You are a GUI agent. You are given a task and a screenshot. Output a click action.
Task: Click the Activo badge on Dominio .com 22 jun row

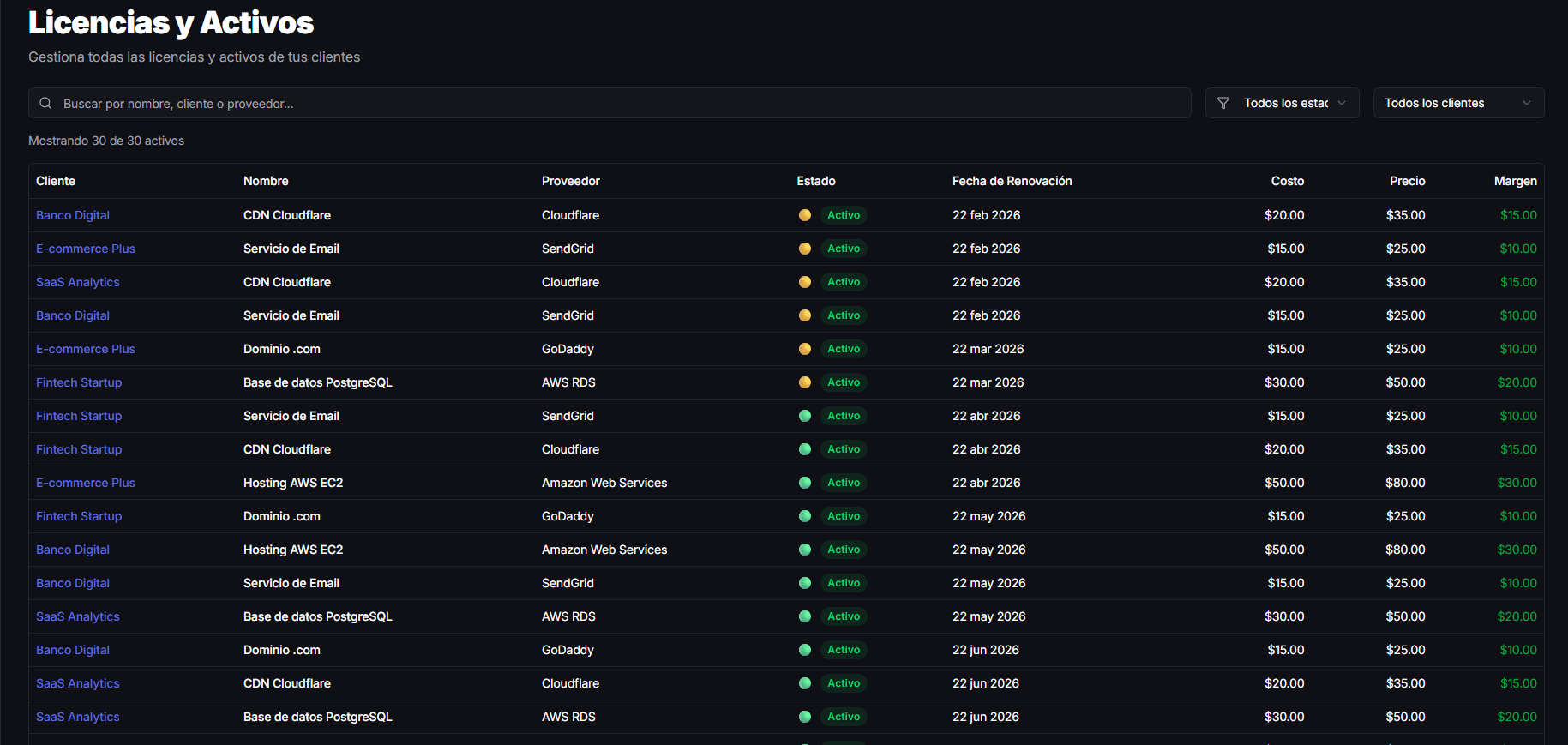click(x=843, y=650)
